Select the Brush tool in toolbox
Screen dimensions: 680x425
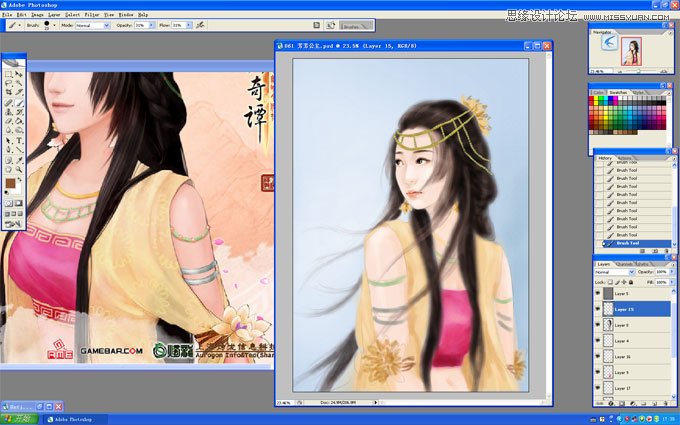click(19, 102)
